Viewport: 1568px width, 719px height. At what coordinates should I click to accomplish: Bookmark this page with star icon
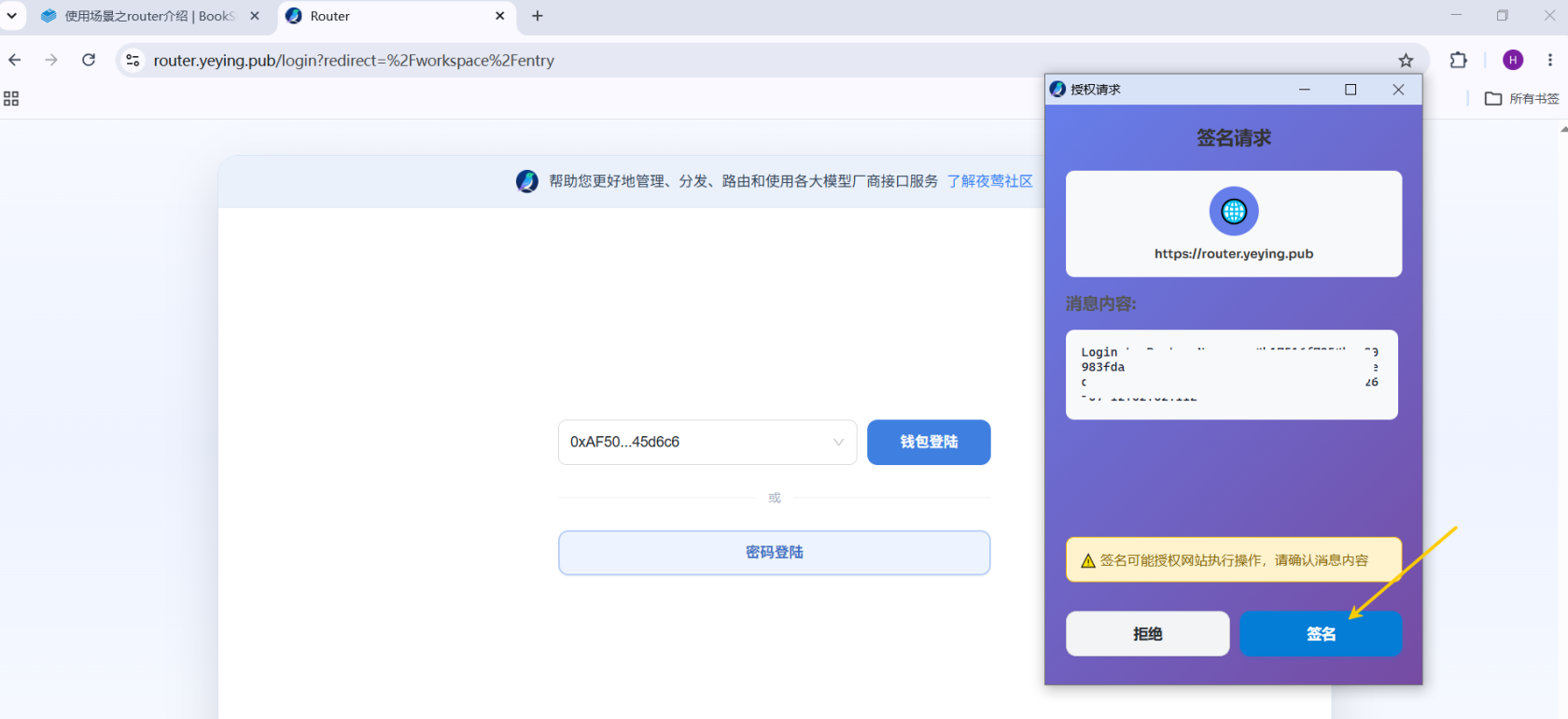coord(1406,60)
